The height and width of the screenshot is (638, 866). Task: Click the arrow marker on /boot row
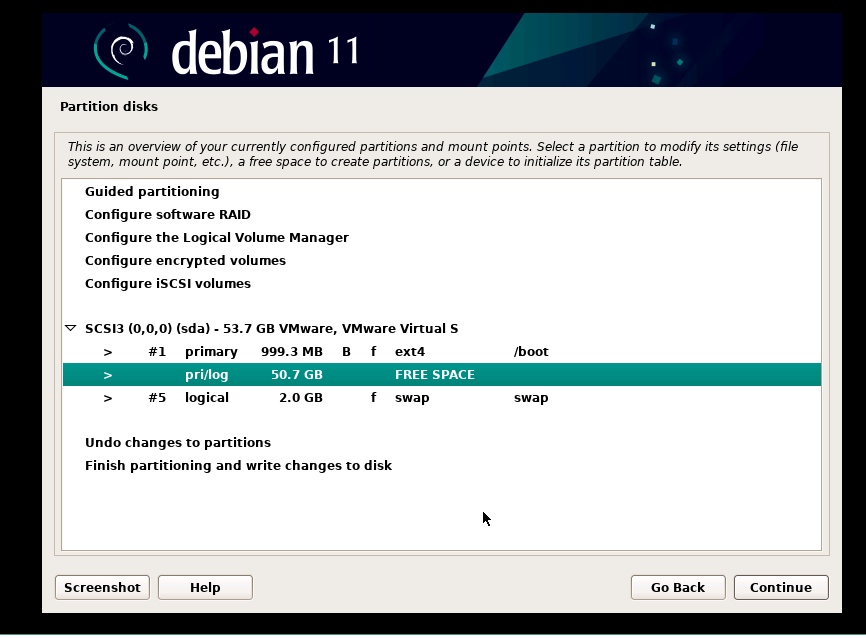click(108, 352)
